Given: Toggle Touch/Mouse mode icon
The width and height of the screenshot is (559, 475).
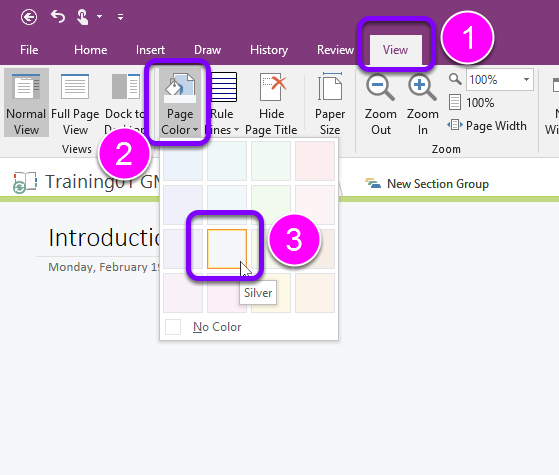Looking at the screenshot, I should [x=82, y=17].
